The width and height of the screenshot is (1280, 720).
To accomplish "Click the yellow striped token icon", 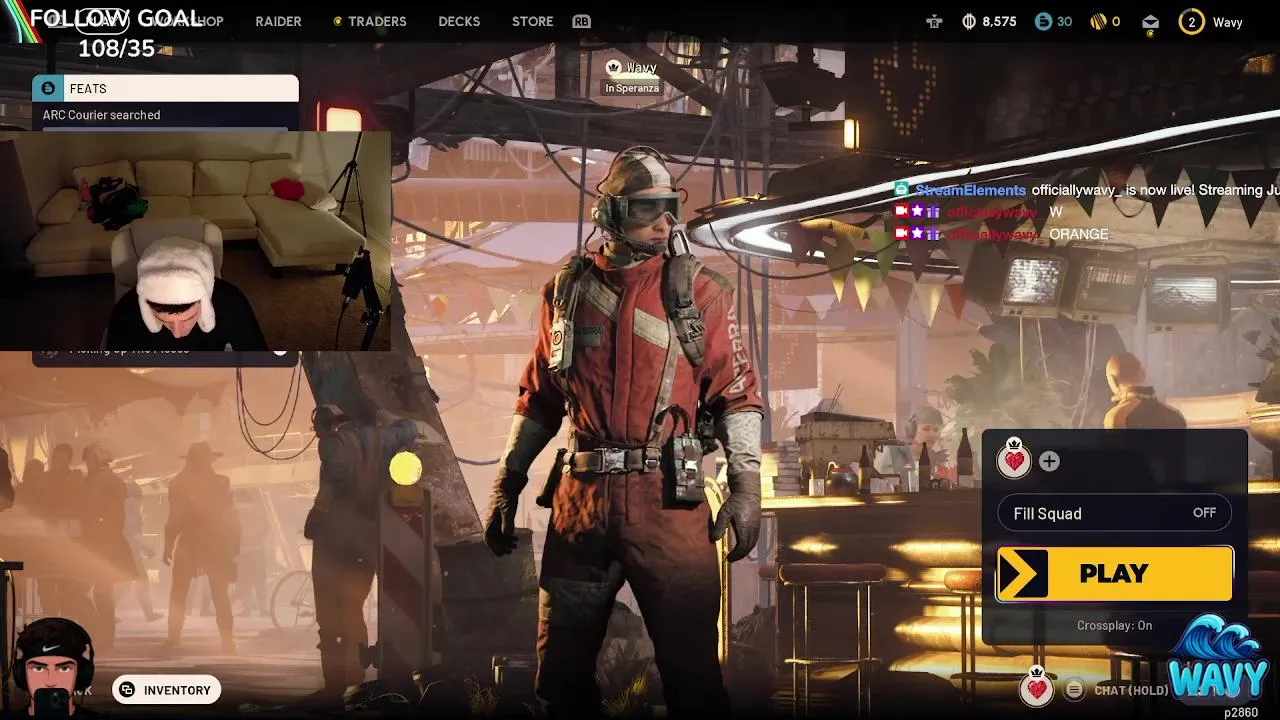I will (1098, 21).
